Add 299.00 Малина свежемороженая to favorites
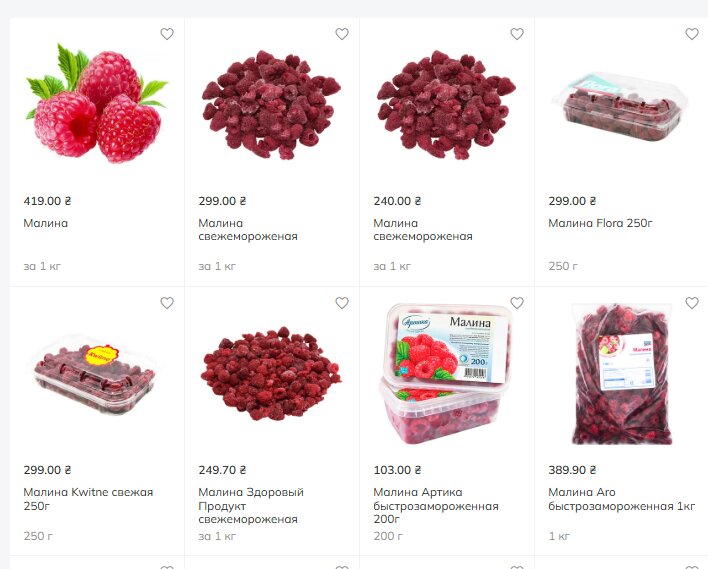This screenshot has width=708, height=569. (x=342, y=34)
